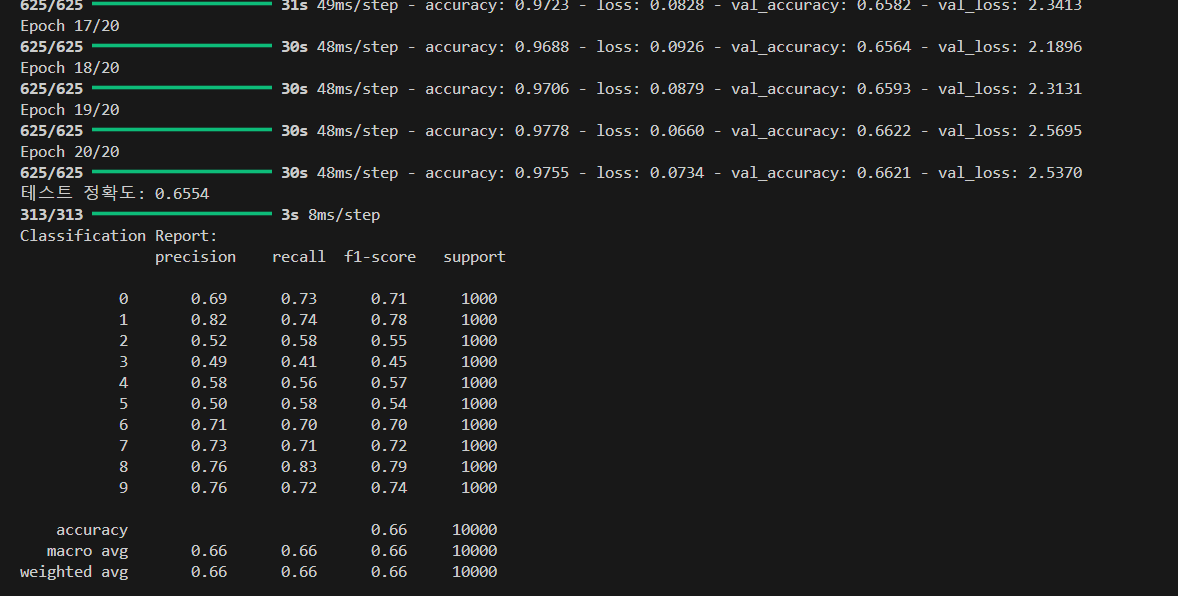This screenshot has width=1178, height=596.
Task: Click class 0 recall value 0.73
Action: (x=299, y=299)
